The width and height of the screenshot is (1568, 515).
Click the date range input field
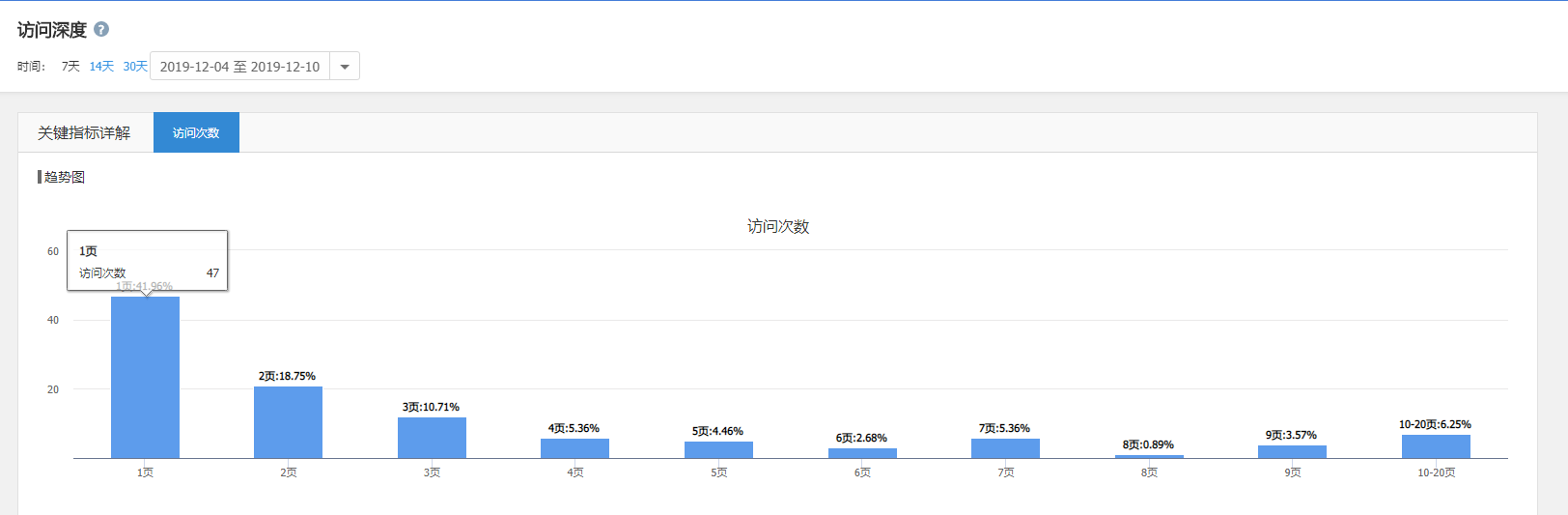(239, 67)
